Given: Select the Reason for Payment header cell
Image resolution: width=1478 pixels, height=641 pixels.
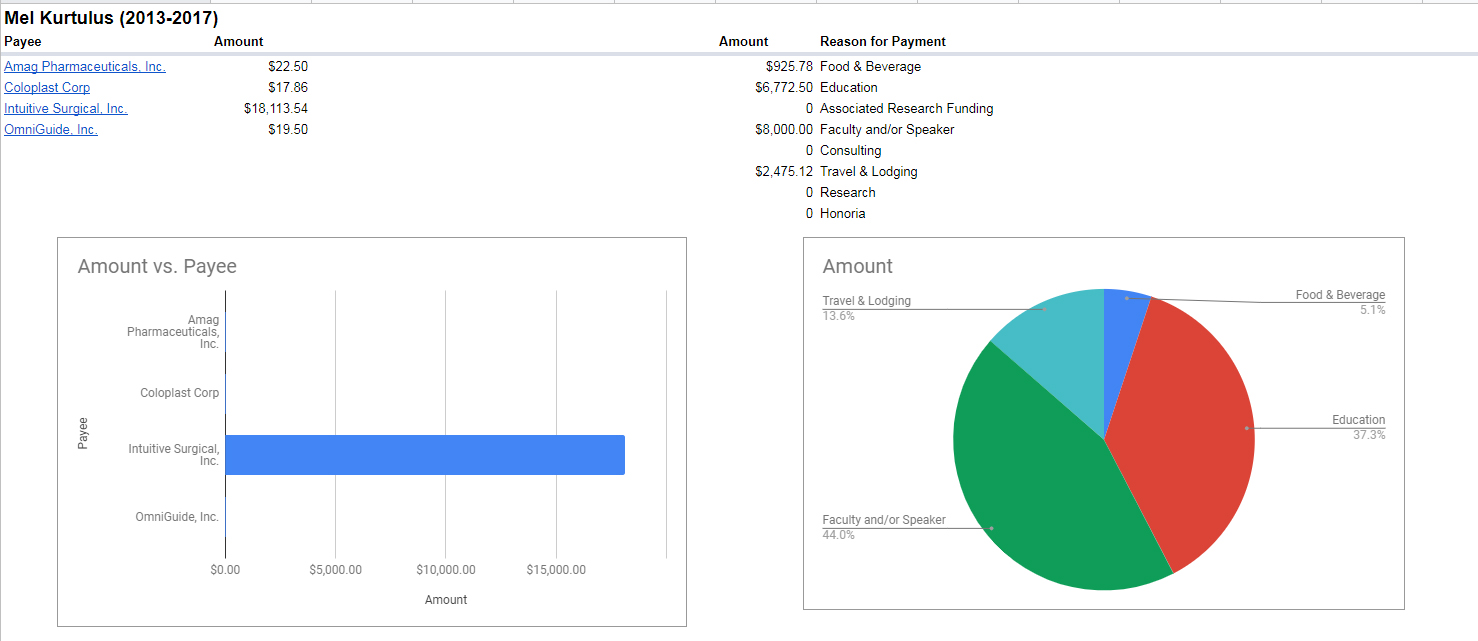Looking at the screenshot, I should click(882, 42).
